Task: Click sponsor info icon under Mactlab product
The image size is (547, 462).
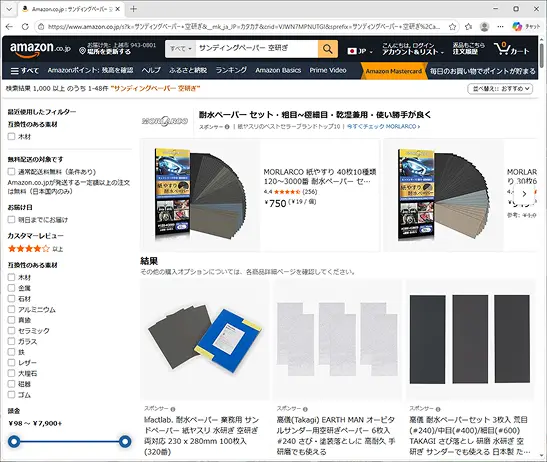Action: [173, 409]
